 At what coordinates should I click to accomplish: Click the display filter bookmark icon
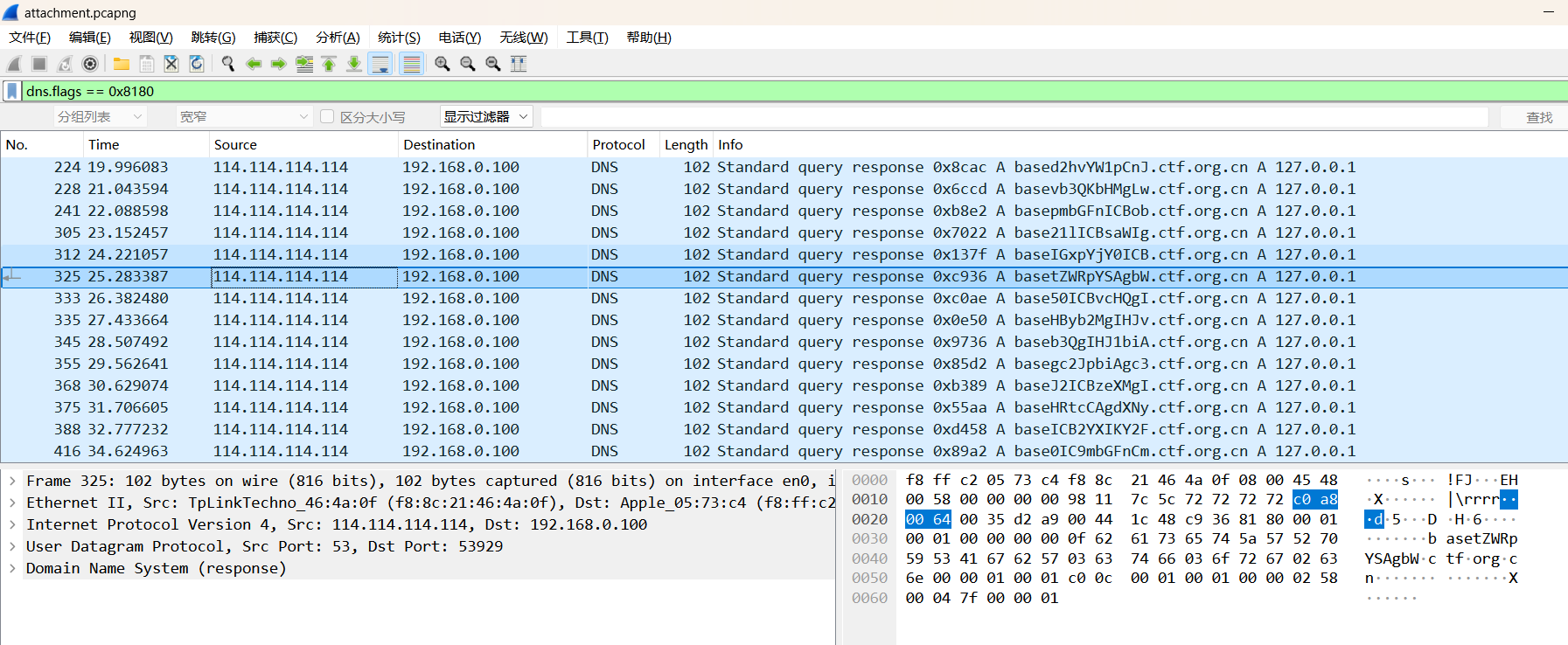pyautogui.click(x=12, y=91)
